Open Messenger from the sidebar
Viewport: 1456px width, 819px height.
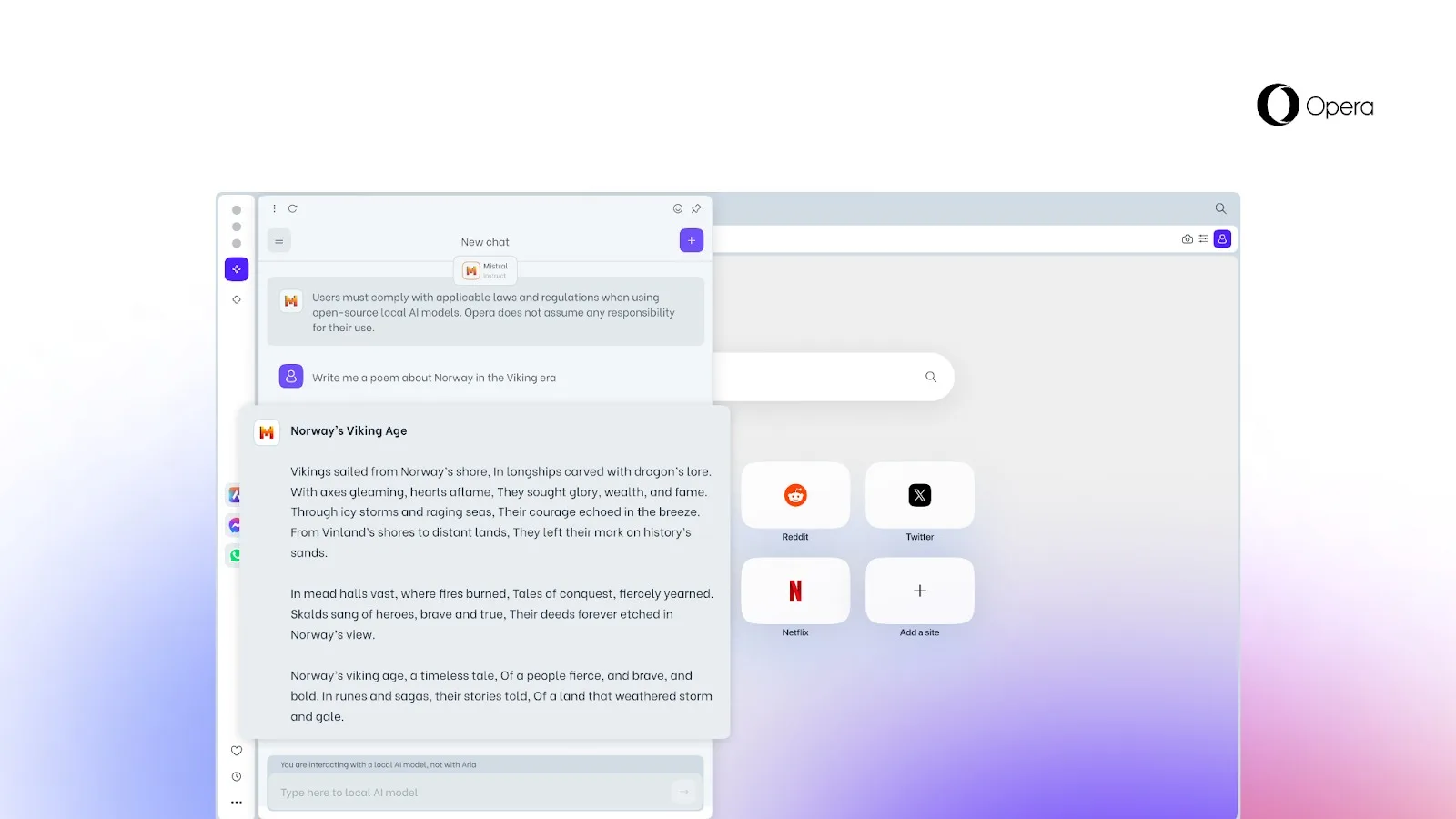[x=235, y=525]
